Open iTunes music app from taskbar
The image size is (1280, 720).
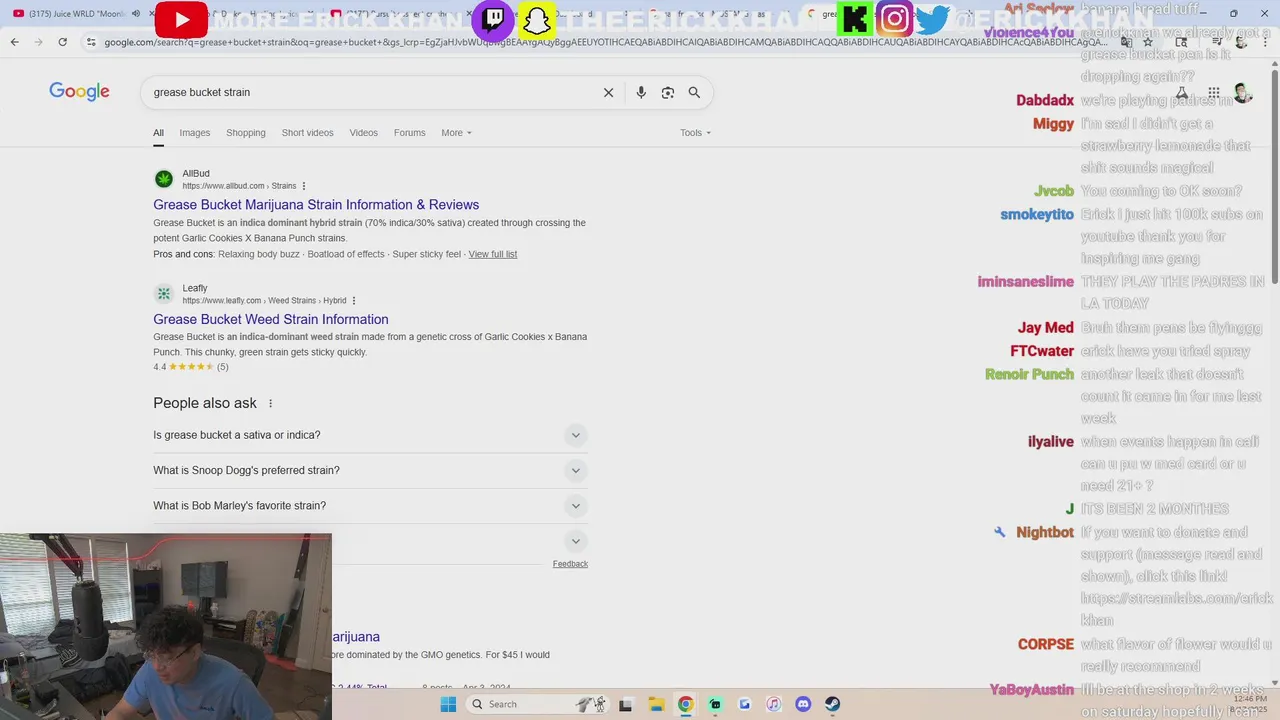(773, 704)
